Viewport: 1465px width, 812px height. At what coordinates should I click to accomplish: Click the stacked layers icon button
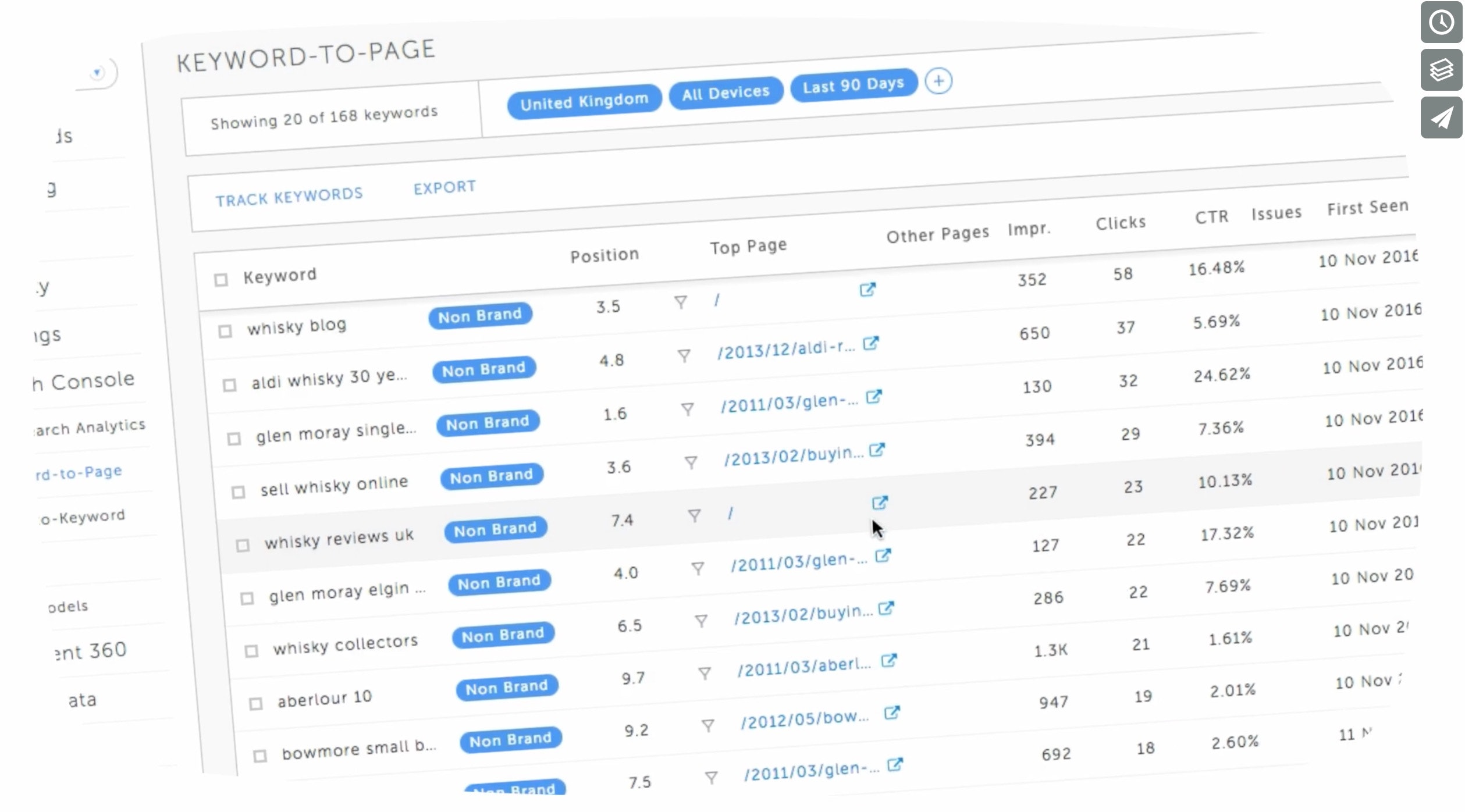tap(1441, 70)
